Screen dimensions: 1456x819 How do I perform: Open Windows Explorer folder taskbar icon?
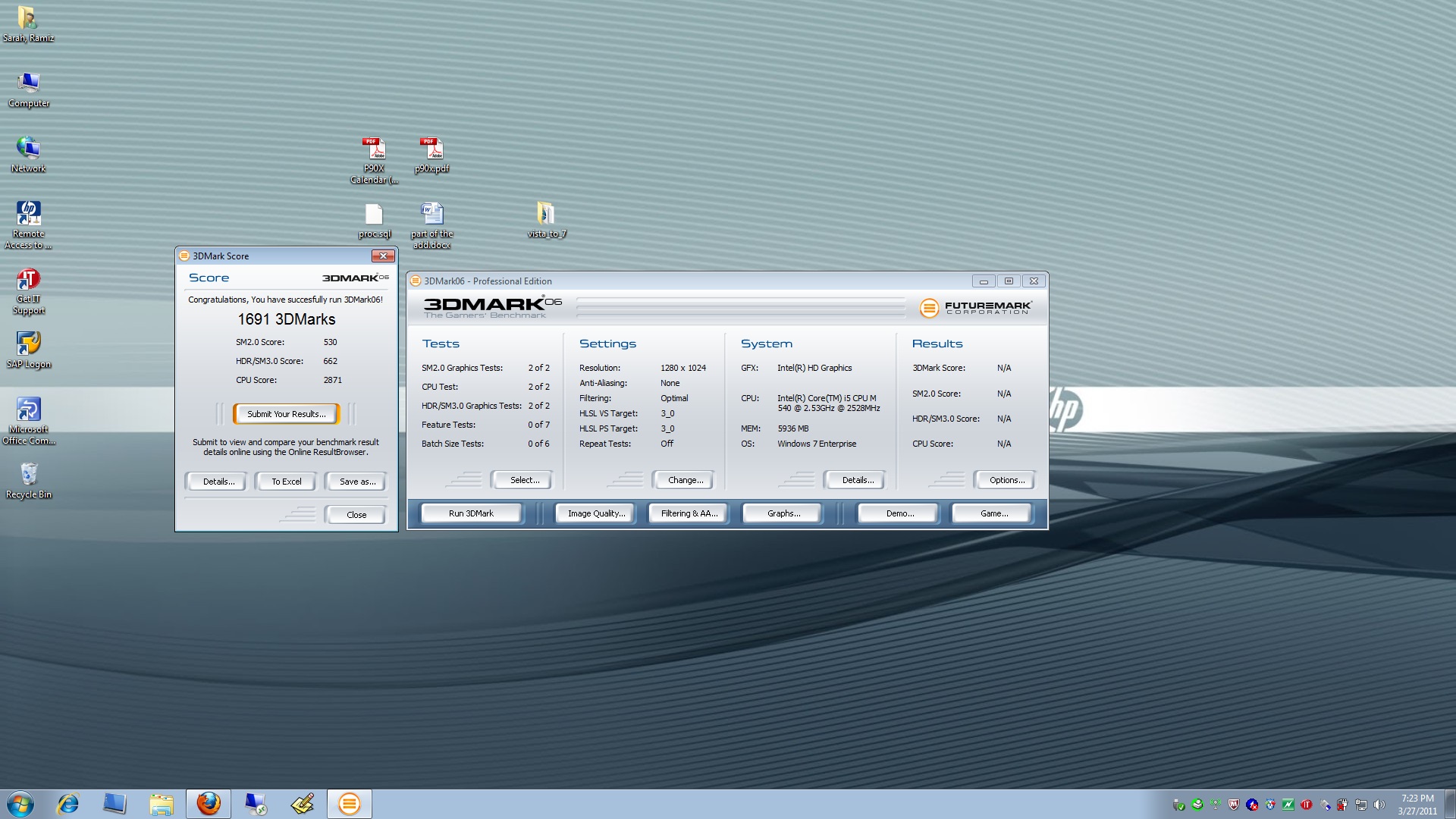tap(162, 804)
